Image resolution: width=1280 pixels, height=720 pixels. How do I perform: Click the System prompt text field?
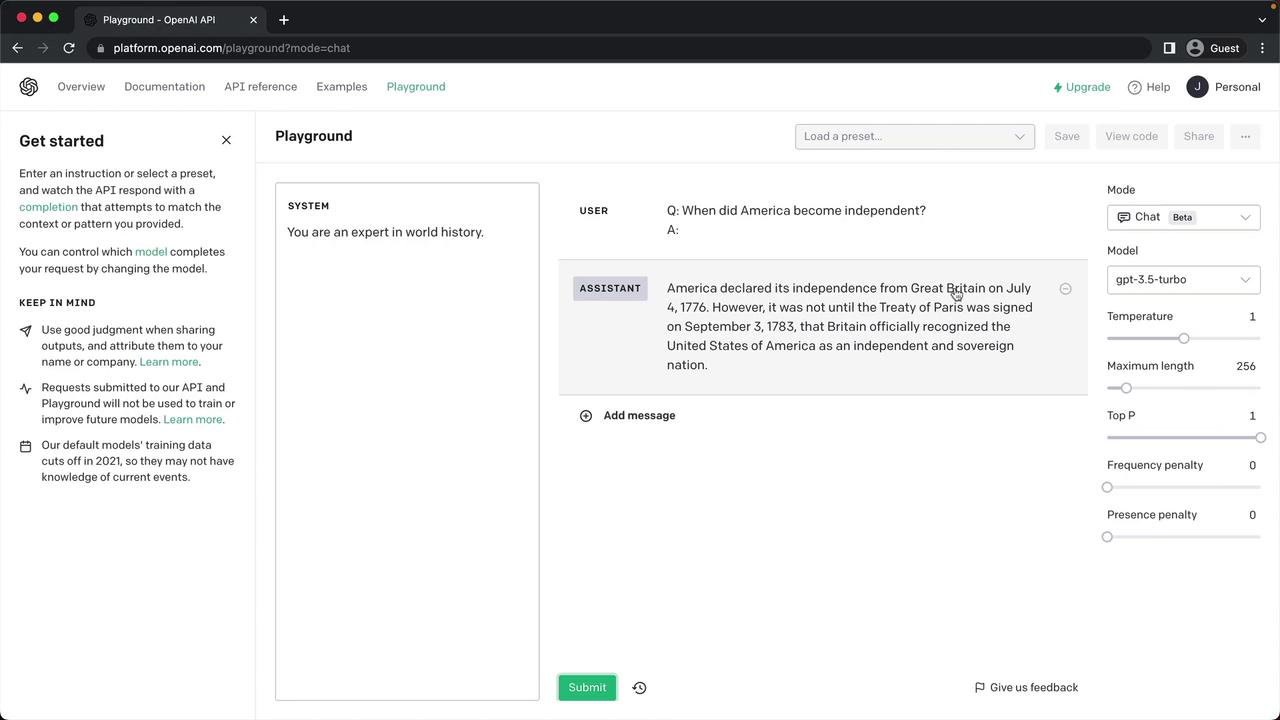(x=407, y=400)
